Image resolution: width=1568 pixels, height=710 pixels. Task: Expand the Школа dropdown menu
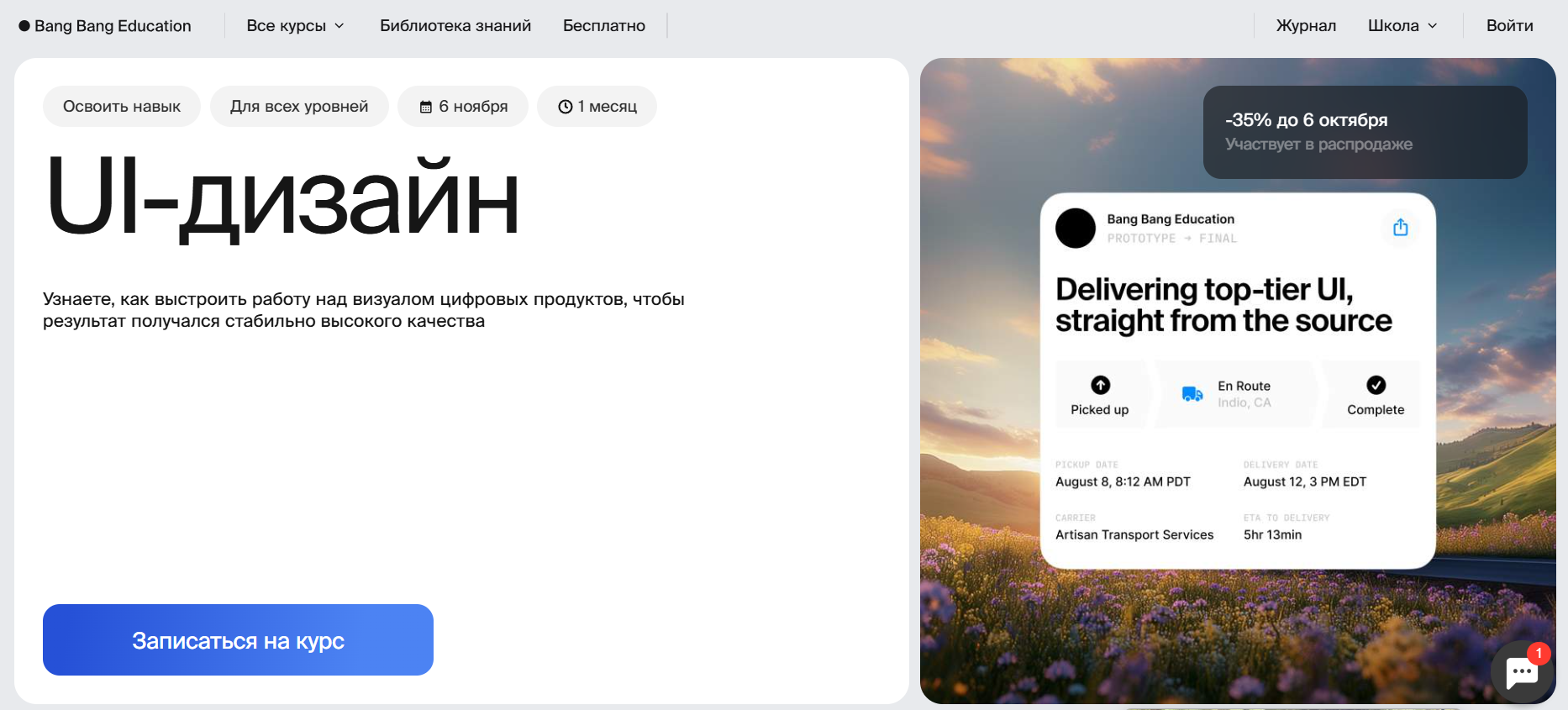[x=1402, y=26]
